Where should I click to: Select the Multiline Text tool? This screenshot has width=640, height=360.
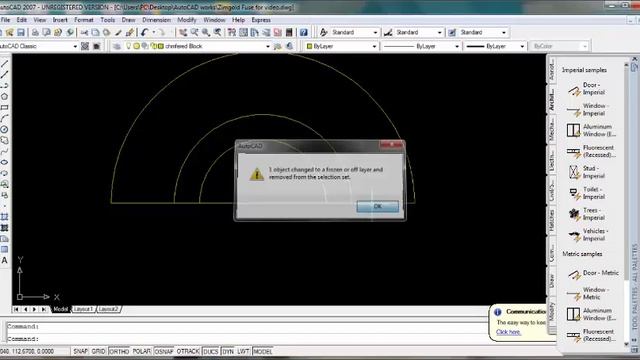[4, 260]
